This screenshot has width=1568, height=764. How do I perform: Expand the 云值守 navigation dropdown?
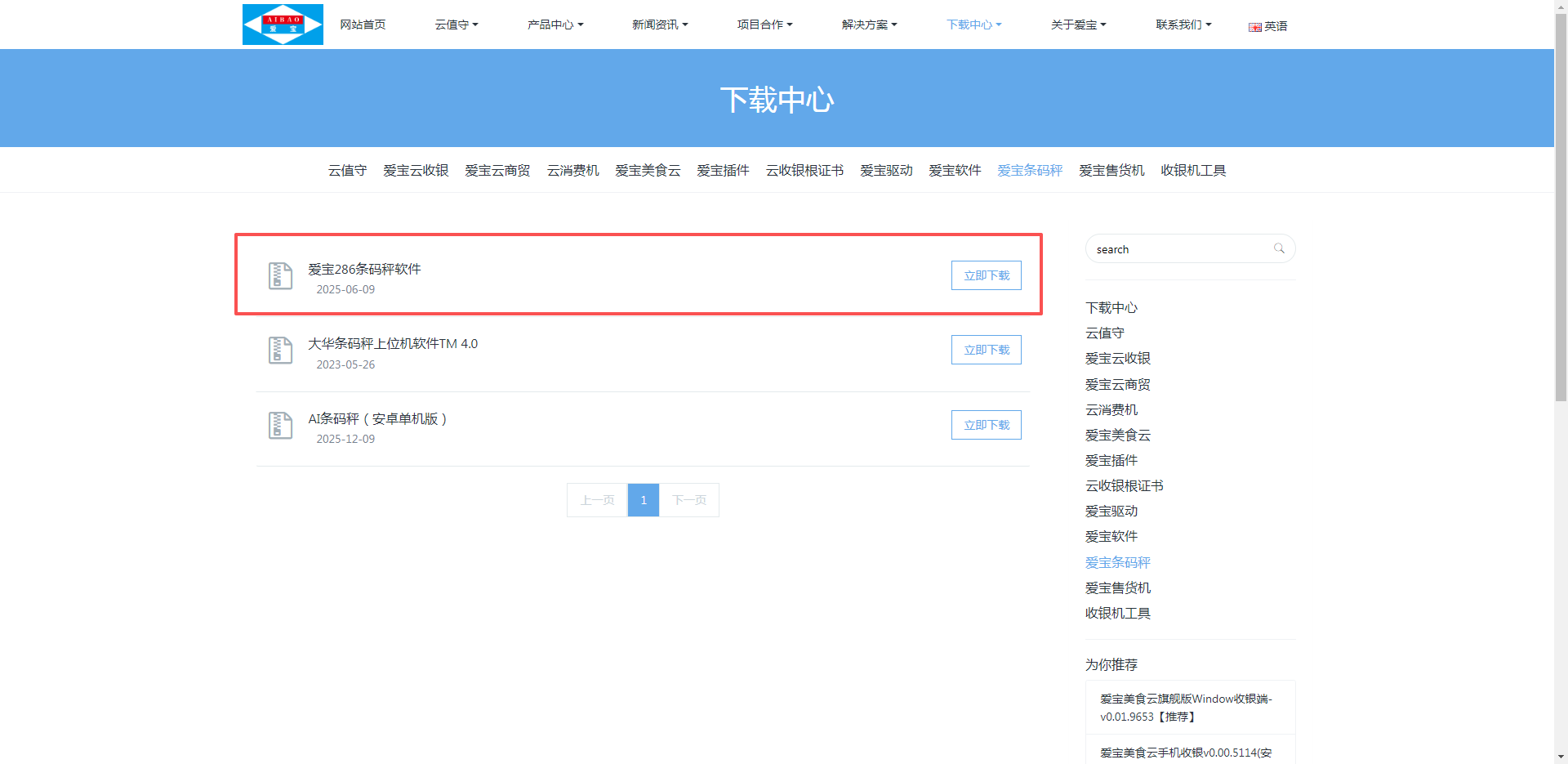pos(457,25)
